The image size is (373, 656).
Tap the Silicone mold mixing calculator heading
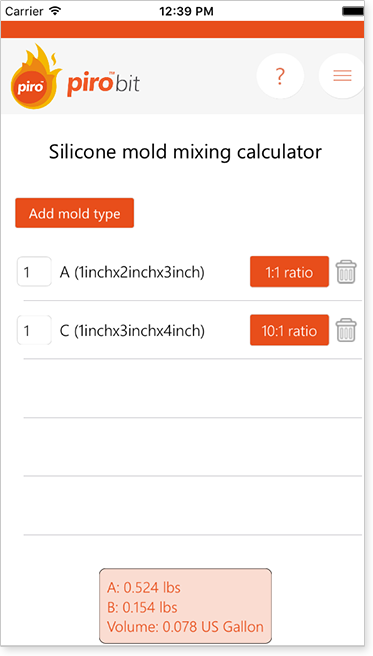click(x=185, y=151)
